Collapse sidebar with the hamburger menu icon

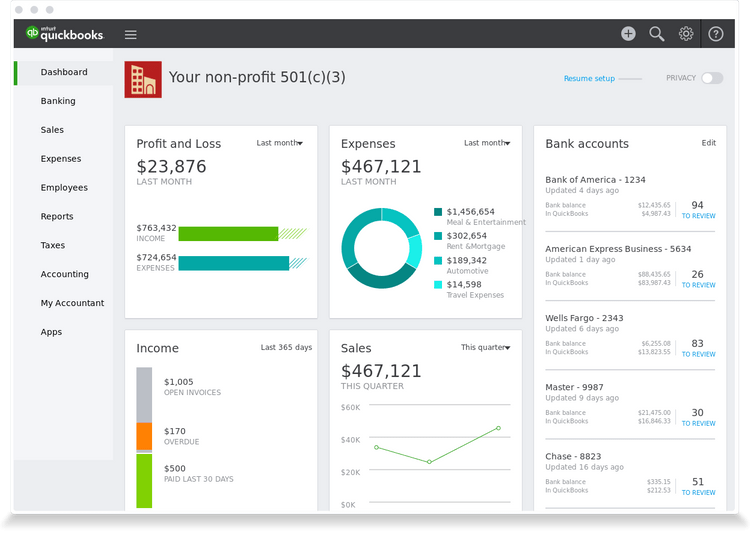coord(130,35)
